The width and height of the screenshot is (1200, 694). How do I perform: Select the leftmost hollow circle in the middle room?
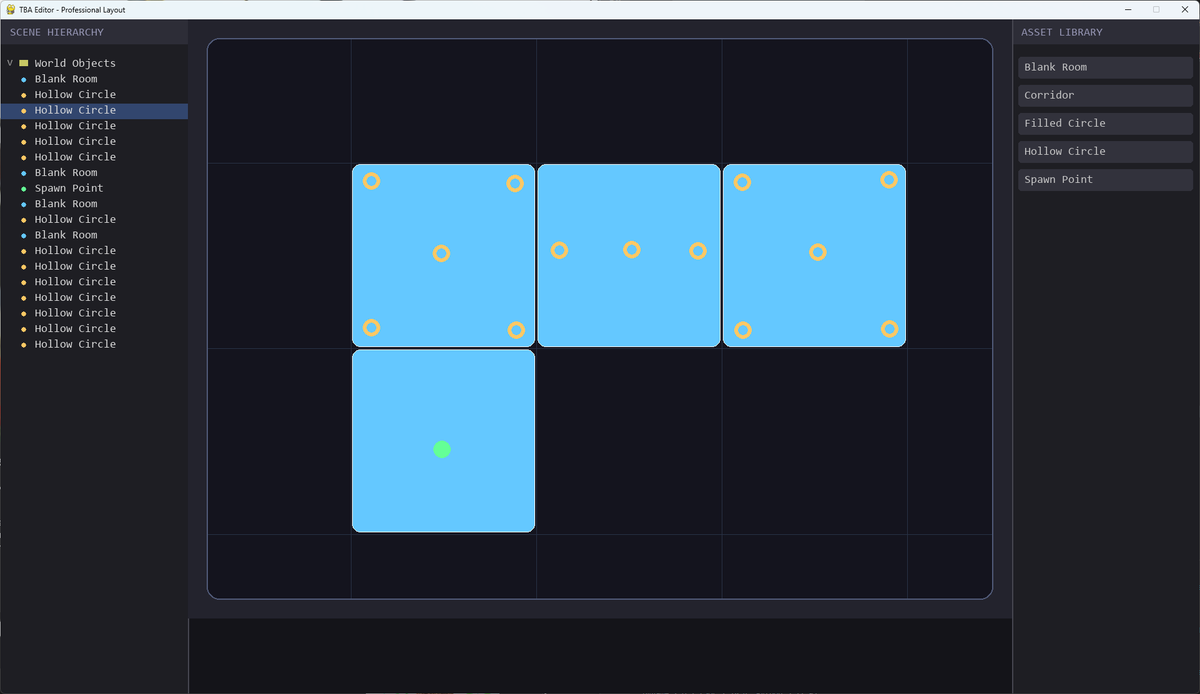(x=559, y=250)
